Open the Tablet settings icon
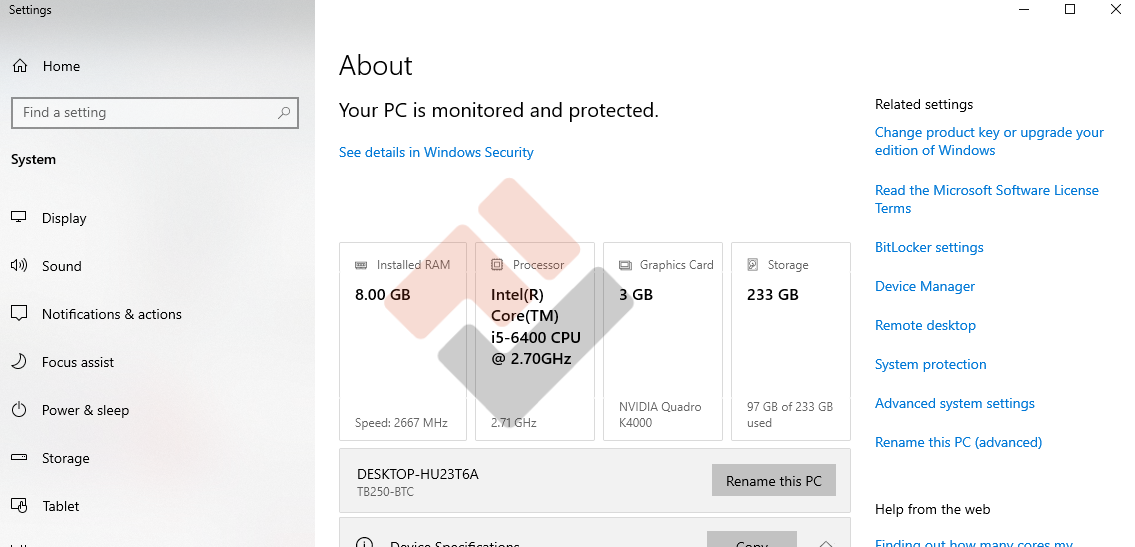This screenshot has width=1135, height=547. 19,506
